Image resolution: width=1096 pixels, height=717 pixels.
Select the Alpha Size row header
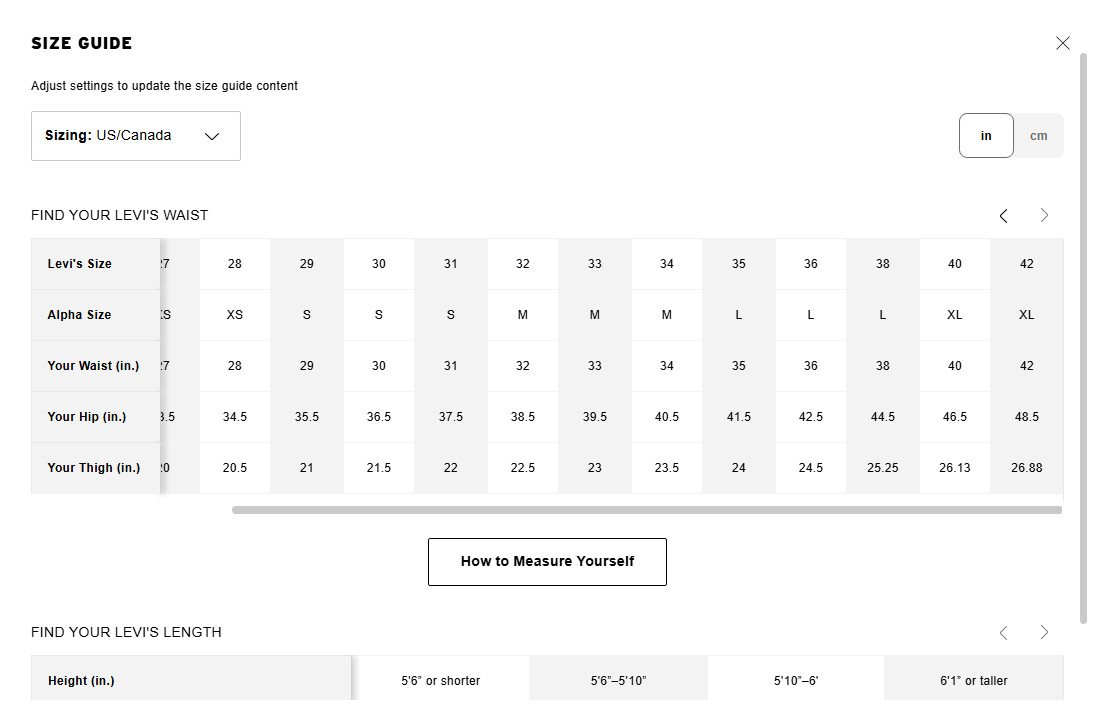[x=96, y=315]
